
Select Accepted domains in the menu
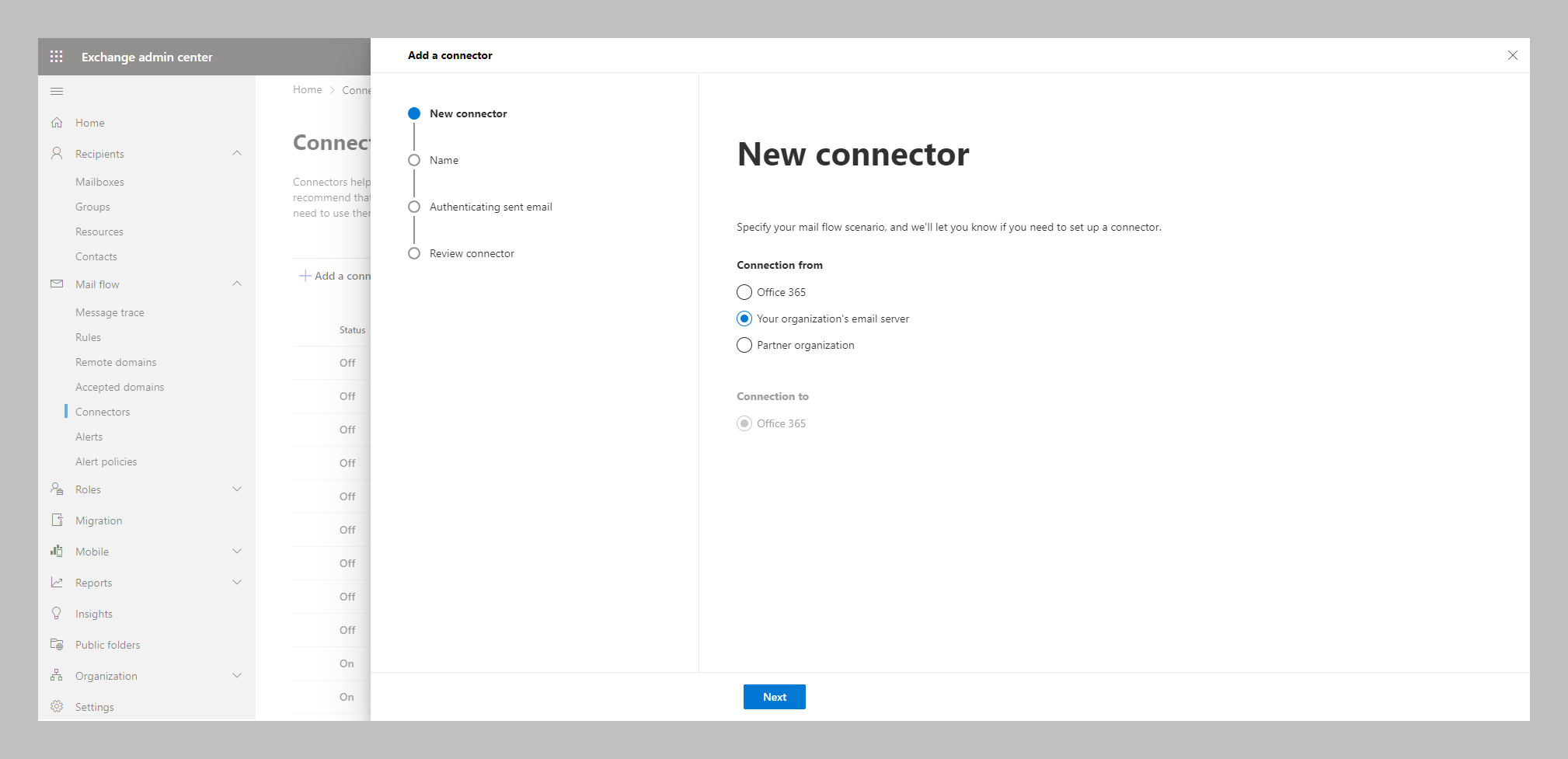[120, 386]
